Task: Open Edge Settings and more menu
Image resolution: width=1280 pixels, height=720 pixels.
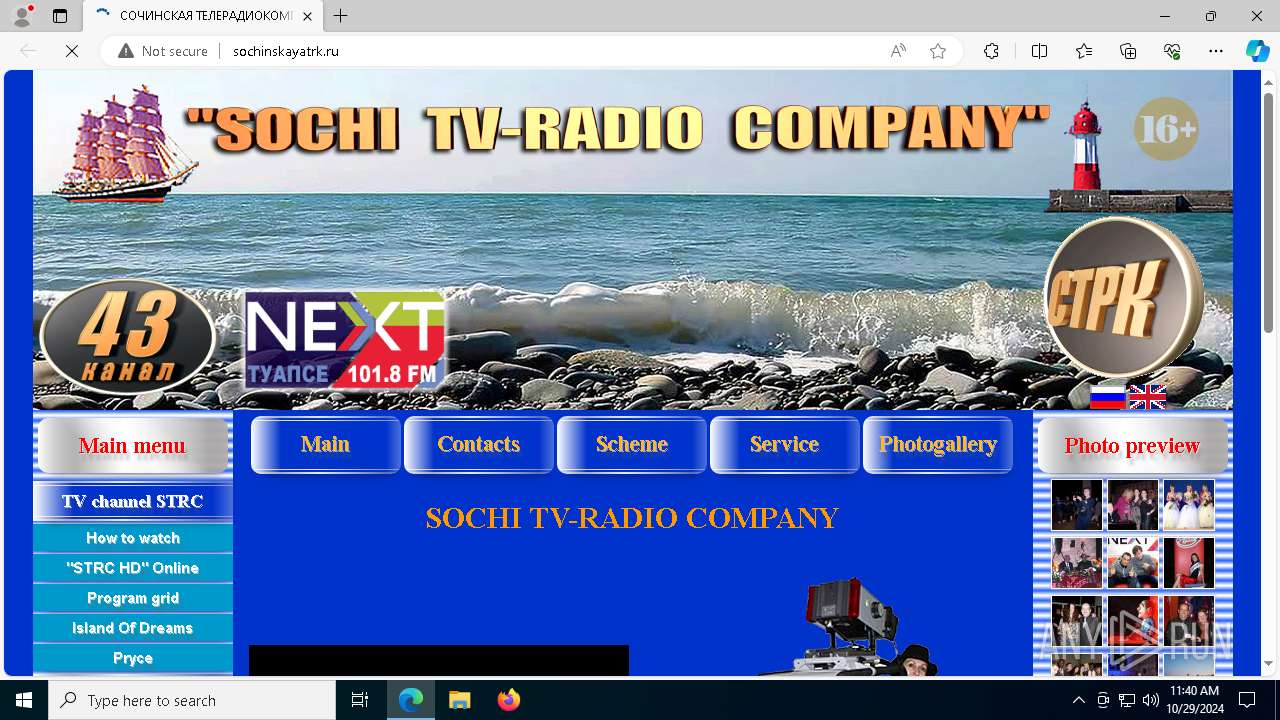Action: click(1216, 51)
